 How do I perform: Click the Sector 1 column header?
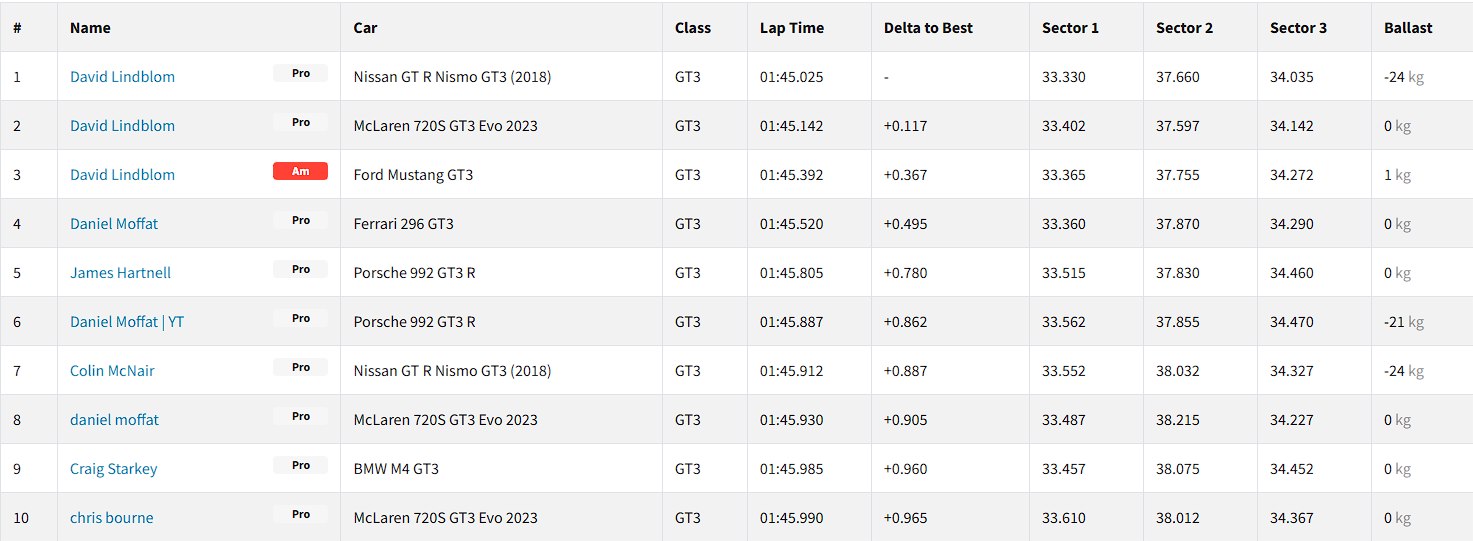(x=1070, y=28)
